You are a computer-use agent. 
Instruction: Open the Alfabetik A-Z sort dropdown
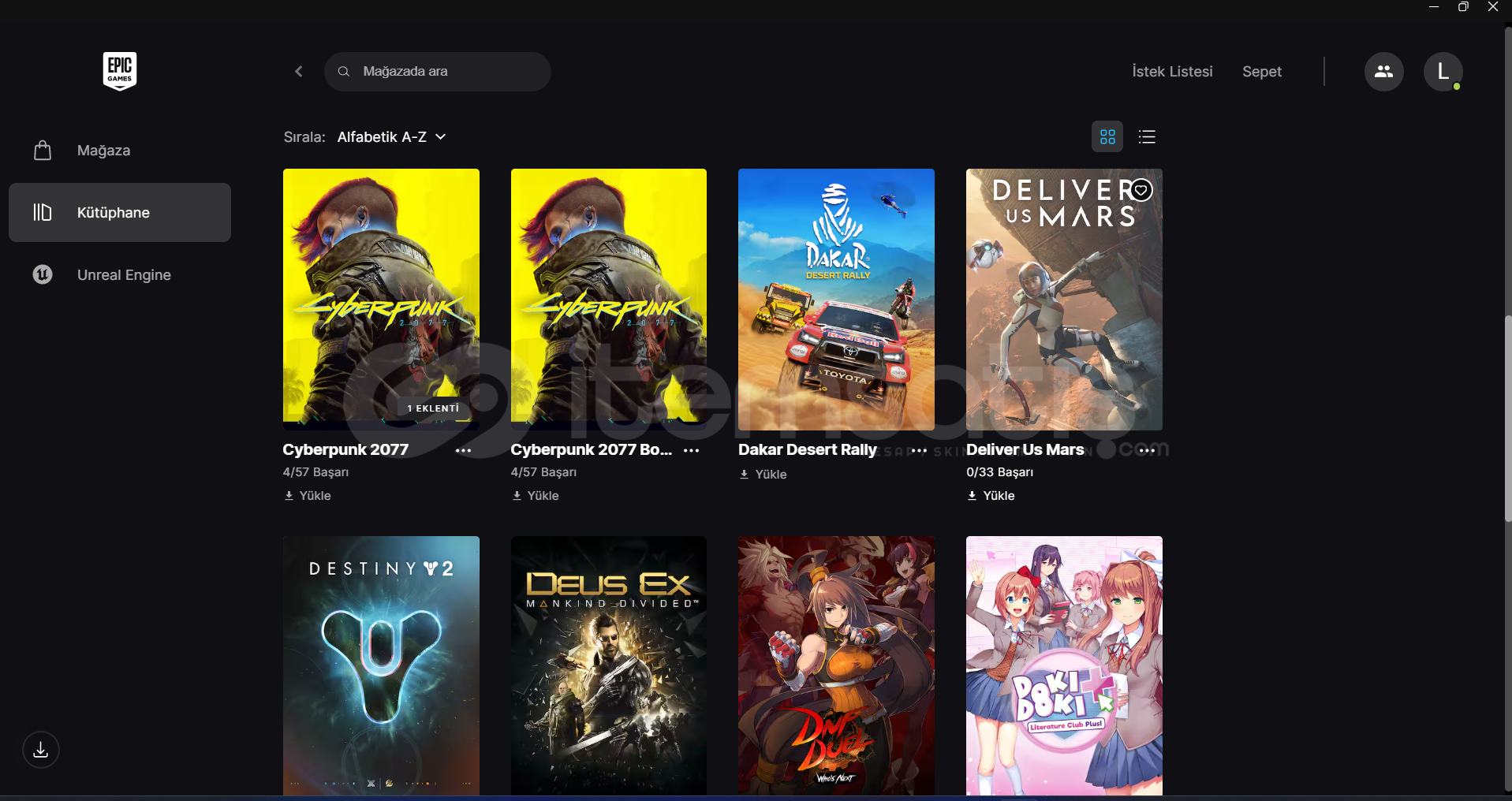click(x=391, y=137)
